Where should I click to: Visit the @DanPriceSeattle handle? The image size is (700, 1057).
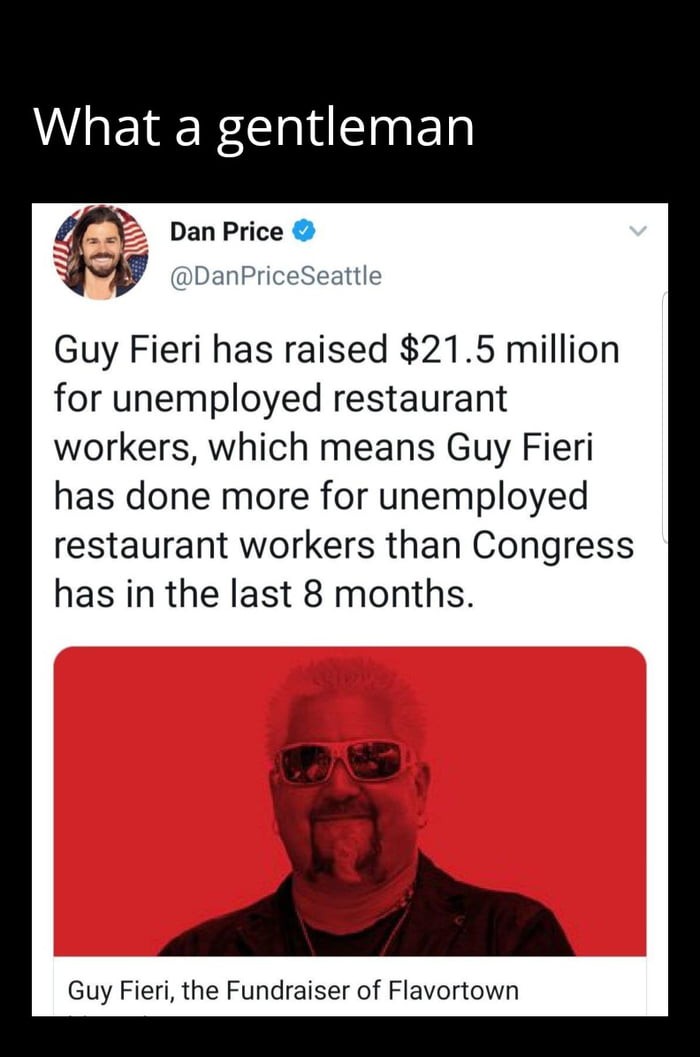(276, 275)
